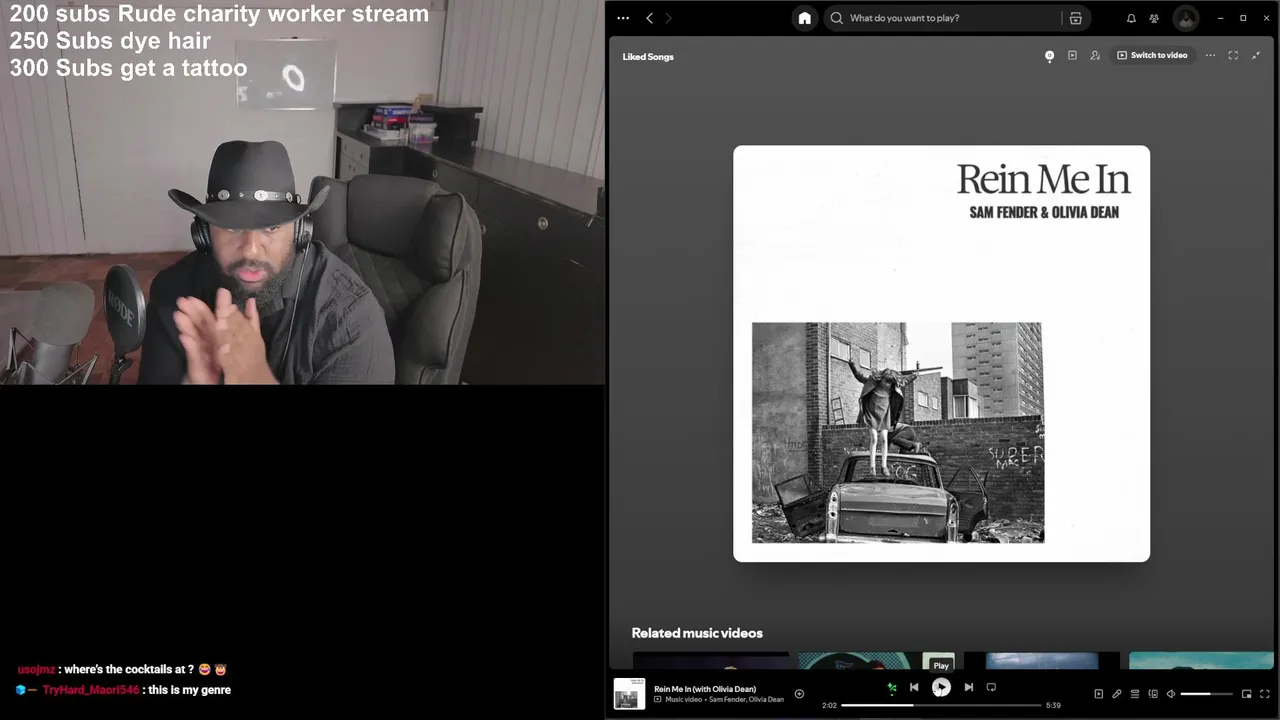Mute playback with the speaker icon

pos(1171,694)
